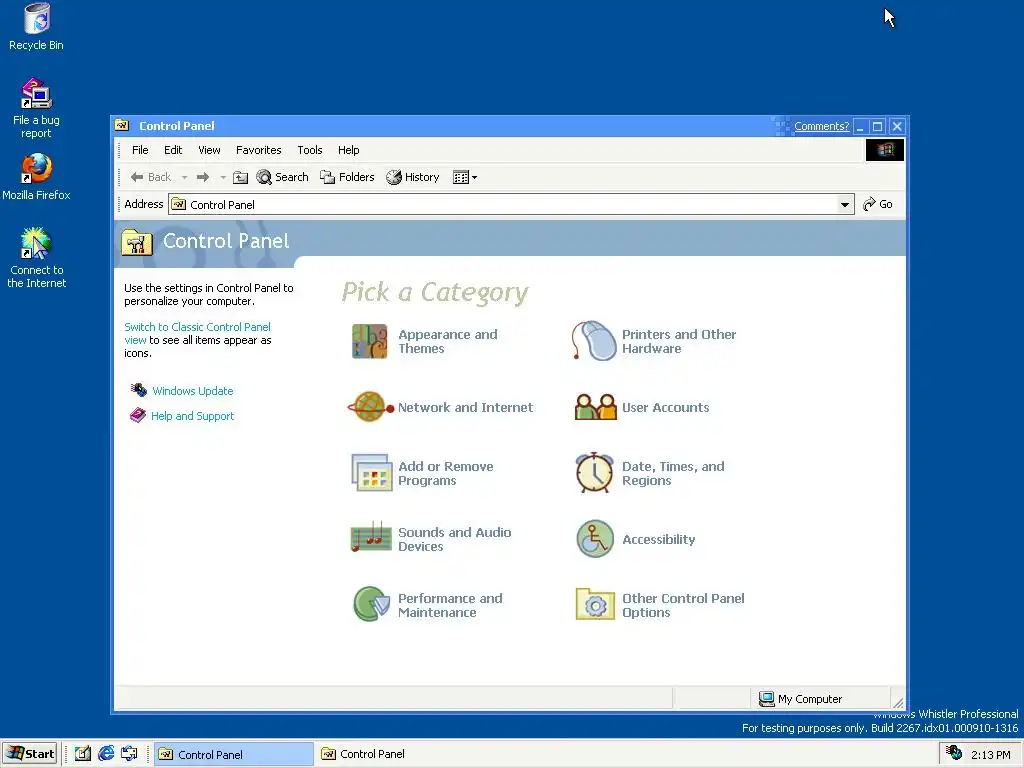Click the Accessibility text link
The width and height of the screenshot is (1024, 768).
(x=659, y=539)
